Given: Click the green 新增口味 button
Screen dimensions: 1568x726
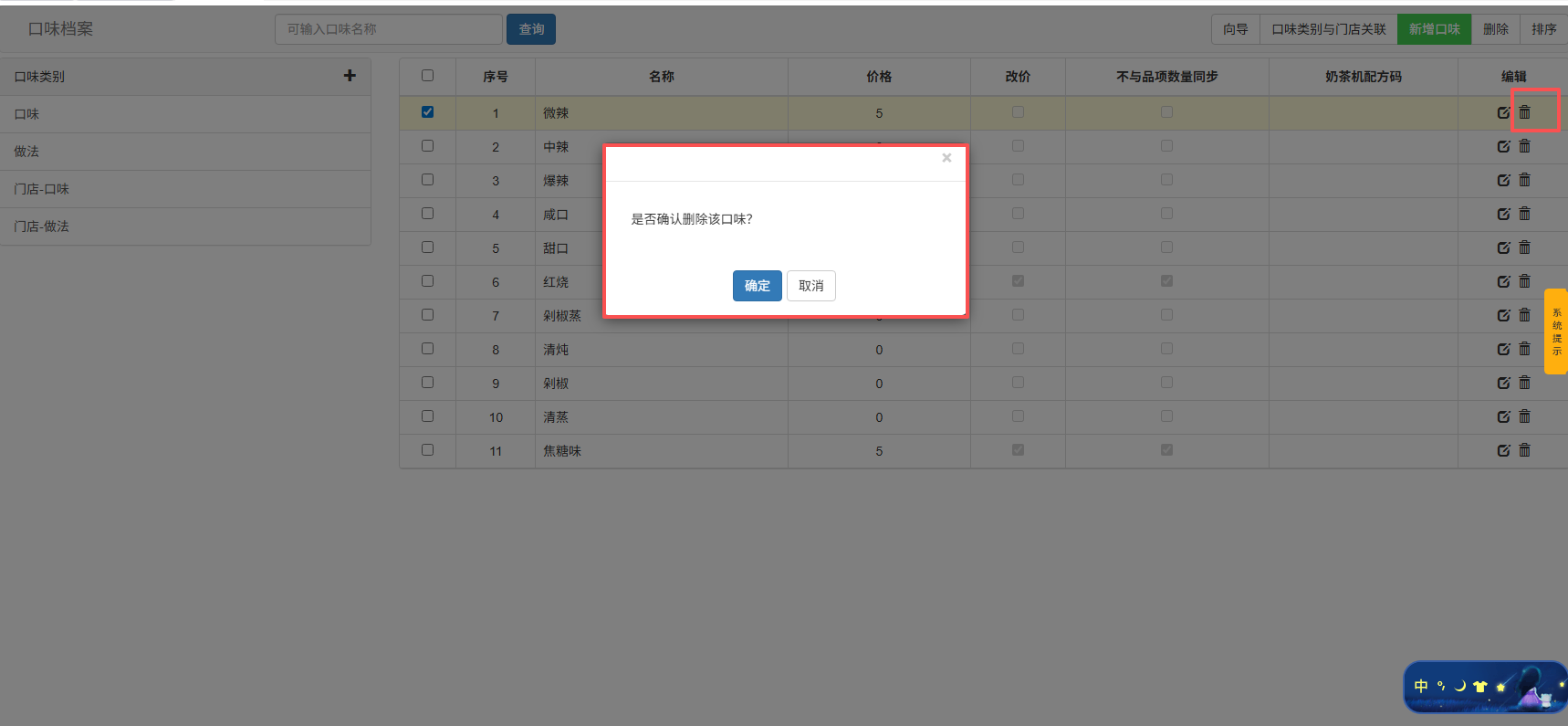Looking at the screenshot, I should (1435, 29).
